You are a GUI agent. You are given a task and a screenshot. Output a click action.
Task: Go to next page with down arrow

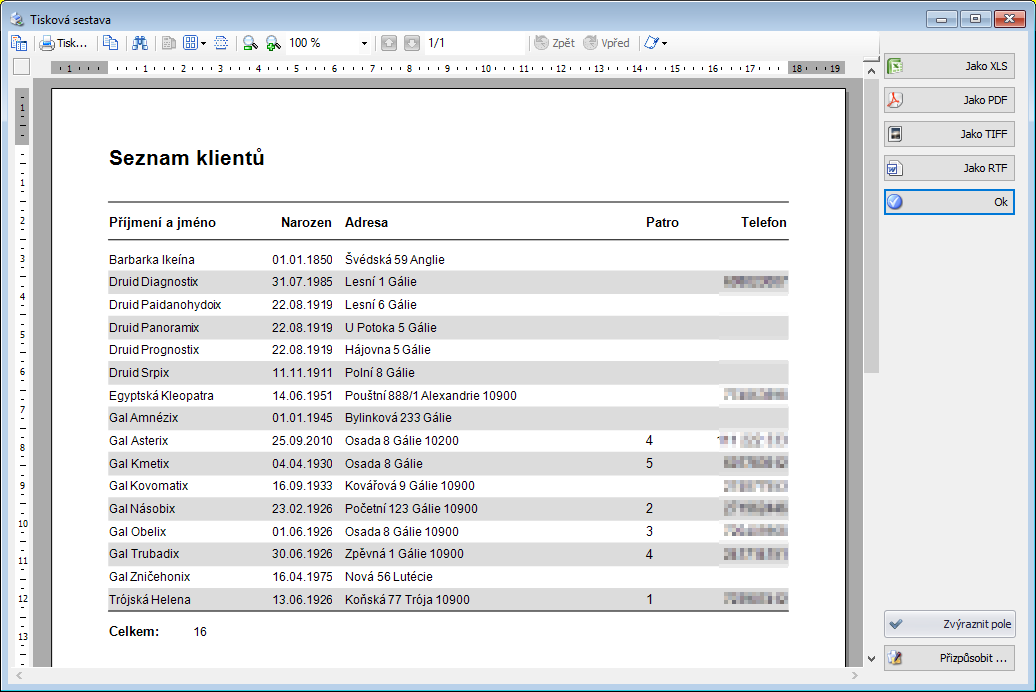coord(412,44)
